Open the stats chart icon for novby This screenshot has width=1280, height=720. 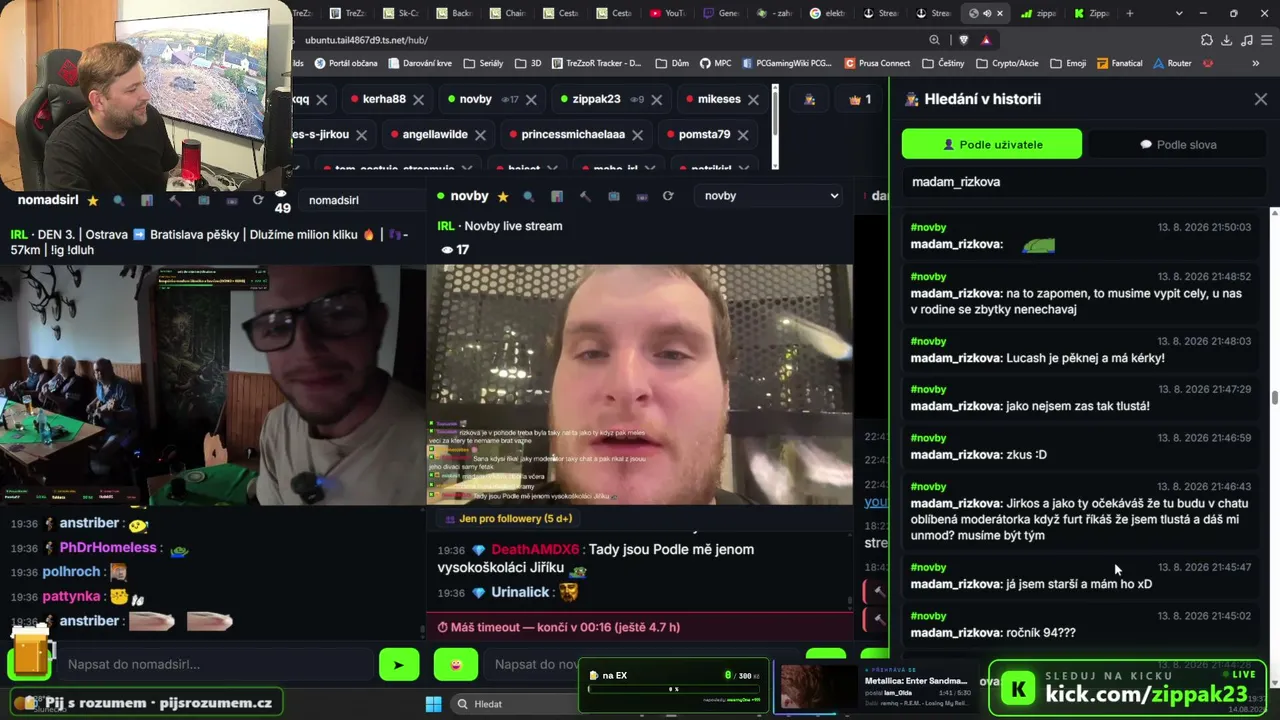tap(557, 196)
